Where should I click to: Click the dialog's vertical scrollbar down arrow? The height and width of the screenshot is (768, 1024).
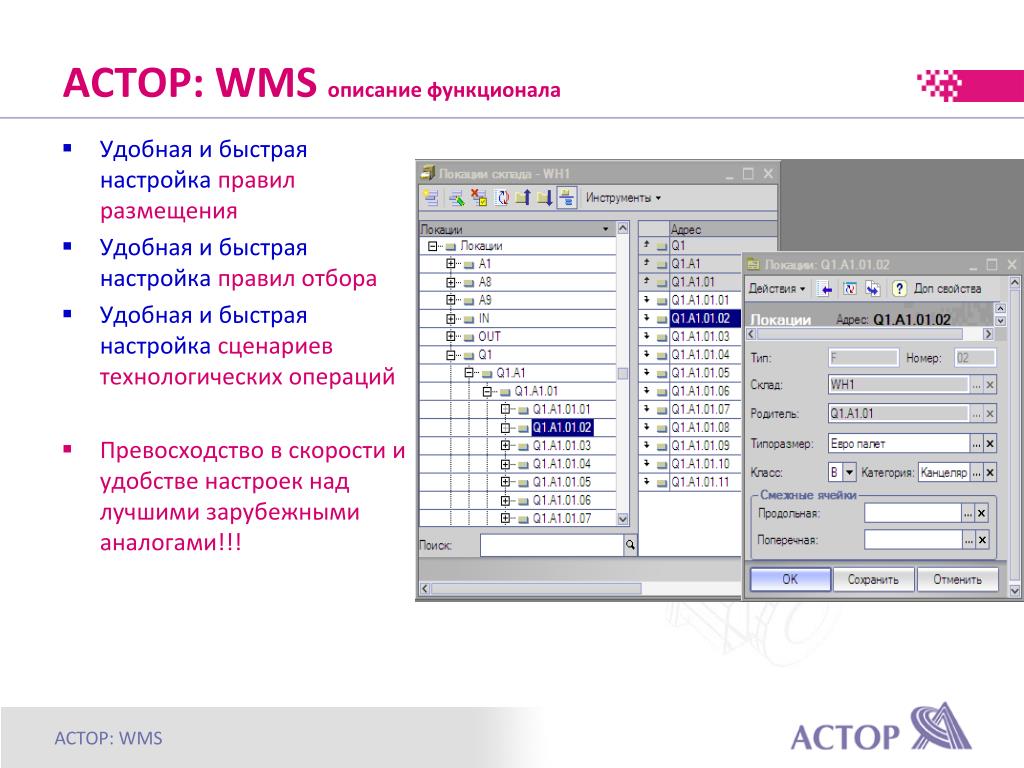1014,590
